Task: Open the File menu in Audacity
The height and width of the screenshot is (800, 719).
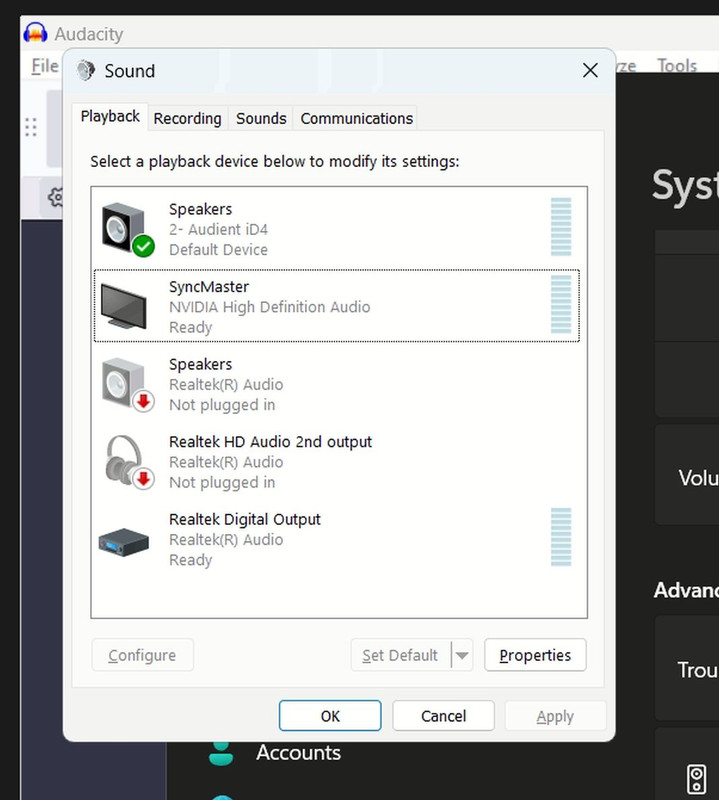Action: pos(45,66)
